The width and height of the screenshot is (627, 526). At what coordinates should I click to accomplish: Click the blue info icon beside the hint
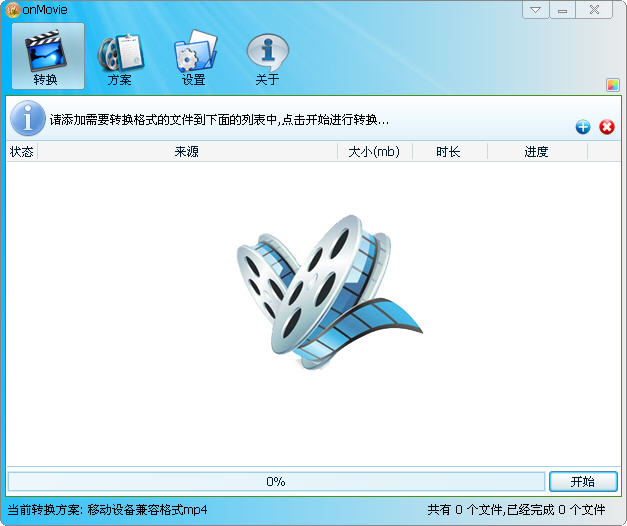pyautogui.click(x=28, y=118)
